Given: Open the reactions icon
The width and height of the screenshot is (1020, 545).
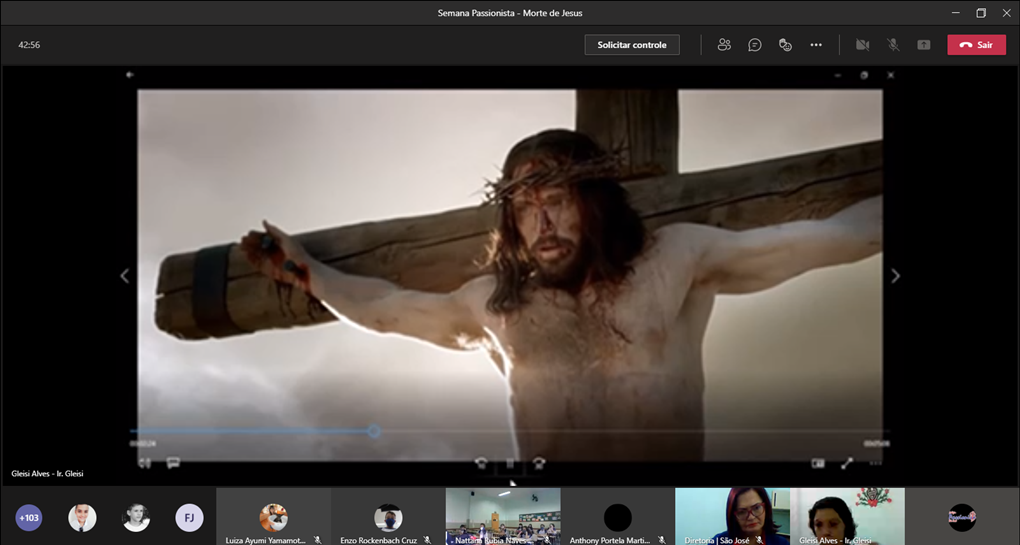Looking at the screenshot, I should point(785,45).
